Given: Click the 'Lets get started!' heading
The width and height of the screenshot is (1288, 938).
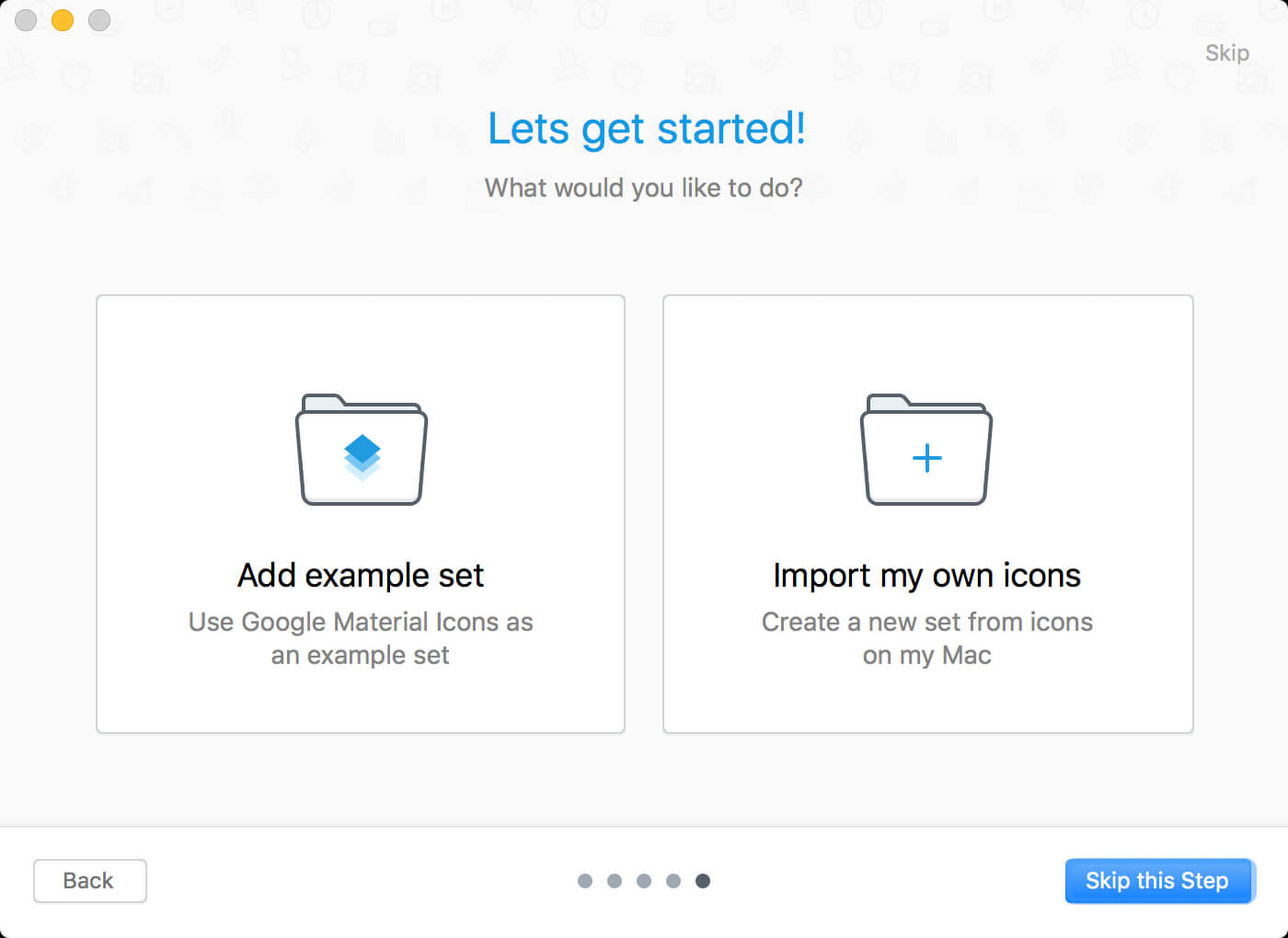Looking at the screenshot, I should (647, 129).
